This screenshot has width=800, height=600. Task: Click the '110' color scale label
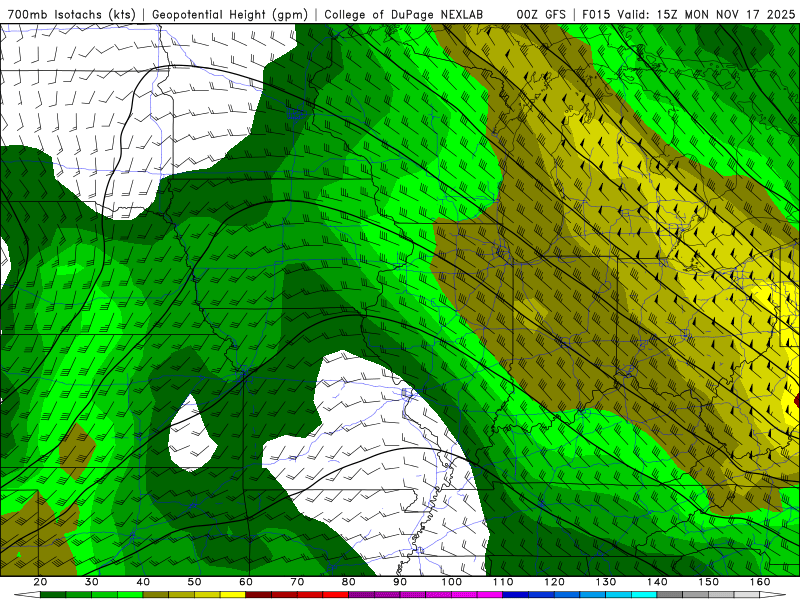(503, 582)
